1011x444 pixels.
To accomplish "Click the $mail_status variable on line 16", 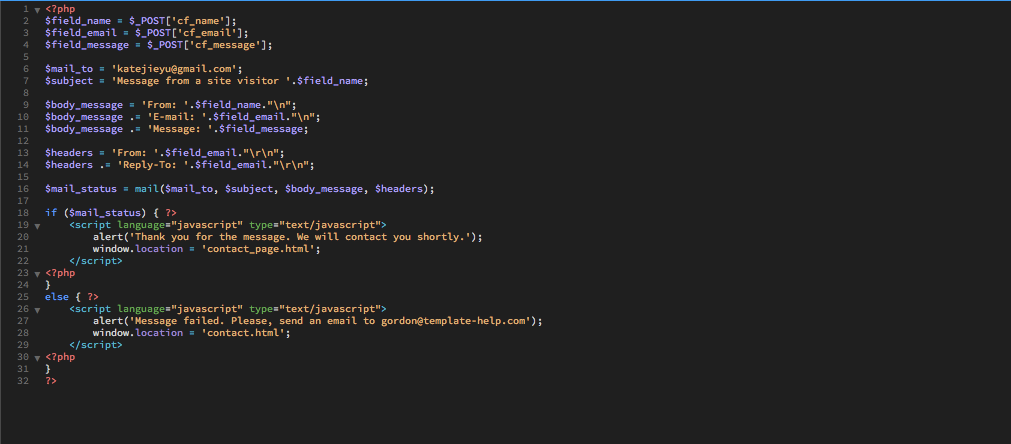I will point(81,189).
